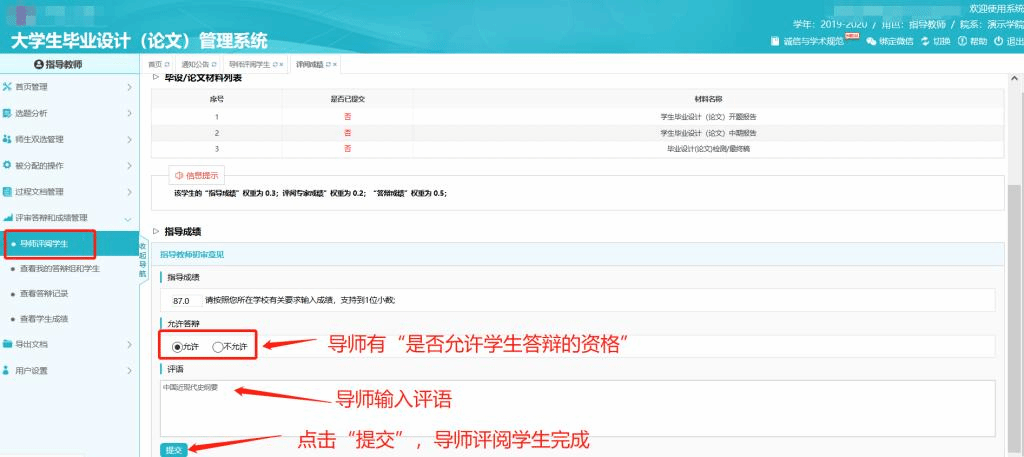Select the 不允许 radio button
Screen dimensions: 1024x457
point(217,346)
